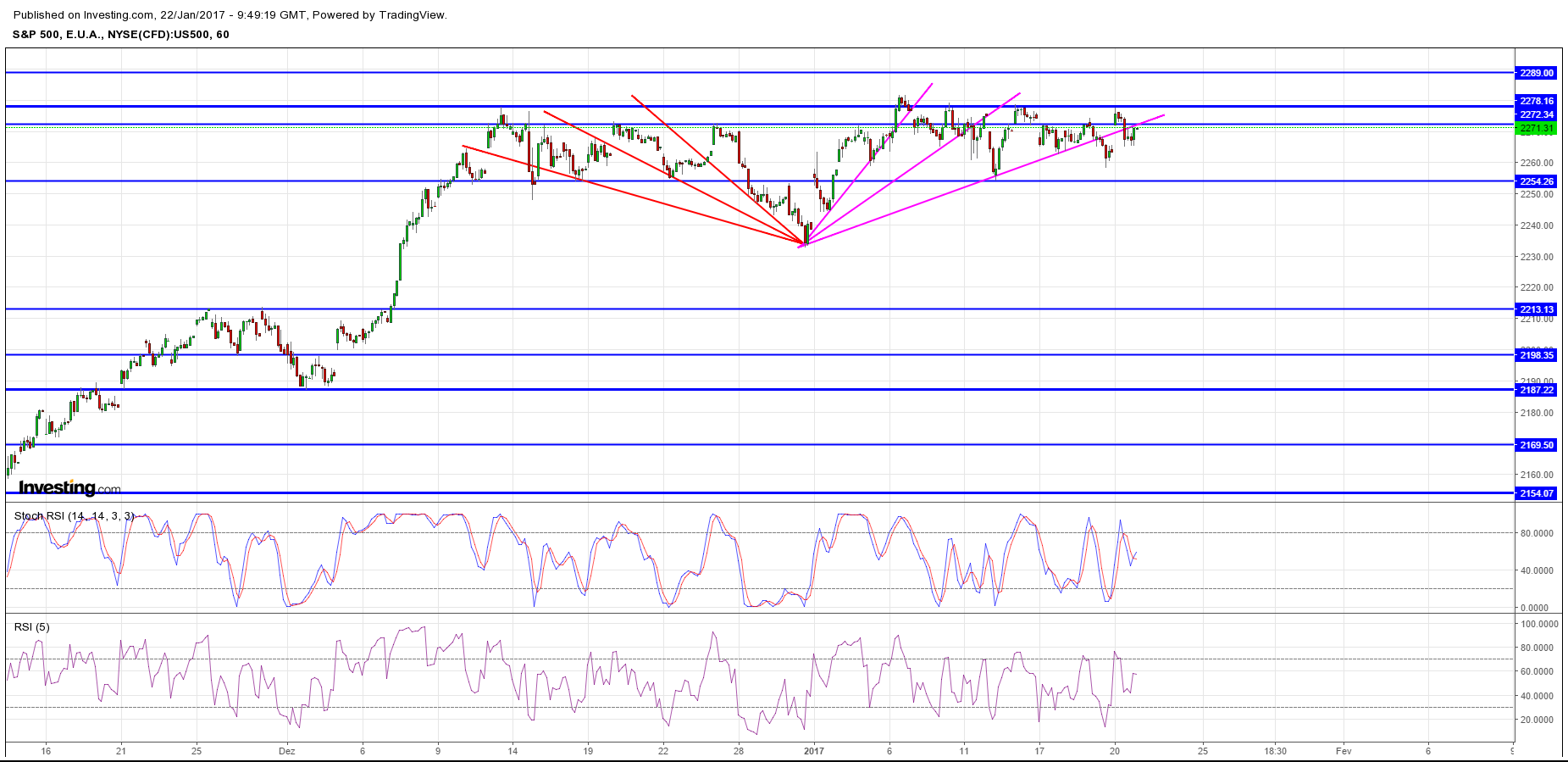
Task: Click the S&P 500 US500 symbol title
Action: click(120, 35)
